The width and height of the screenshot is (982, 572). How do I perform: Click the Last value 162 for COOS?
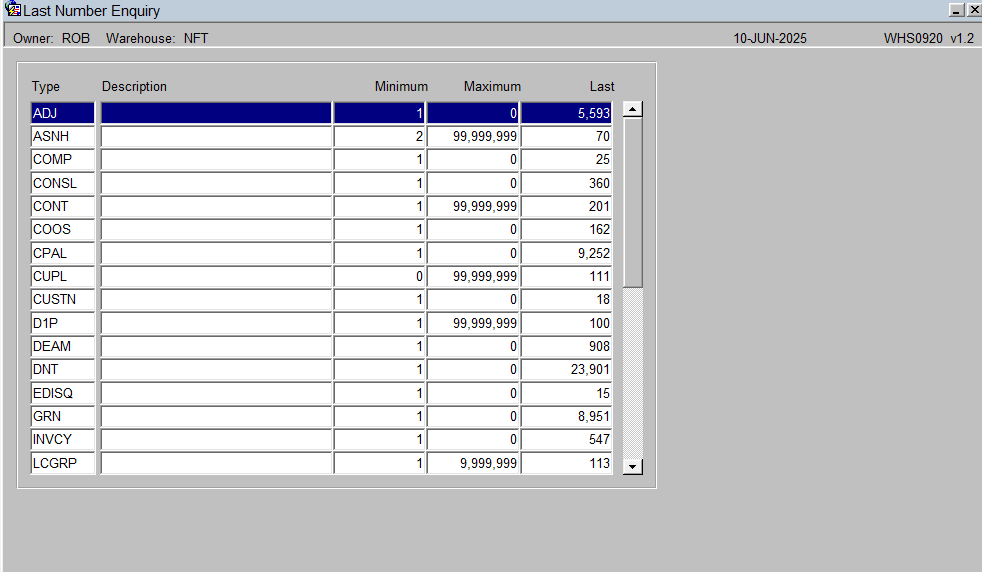(x=567, y=230)
